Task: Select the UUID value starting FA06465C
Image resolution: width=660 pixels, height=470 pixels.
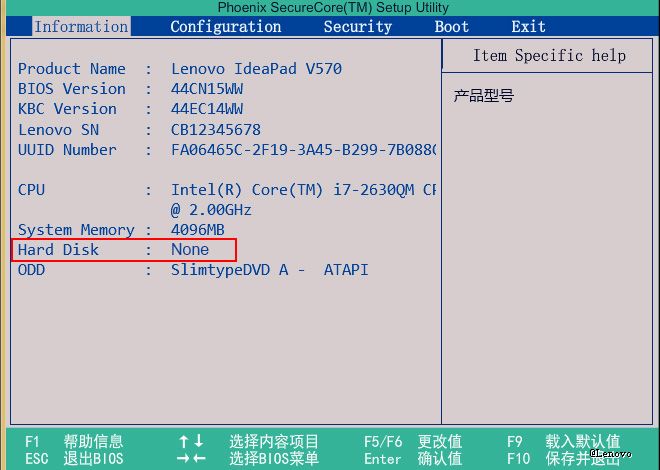Action: pos(303,150)
